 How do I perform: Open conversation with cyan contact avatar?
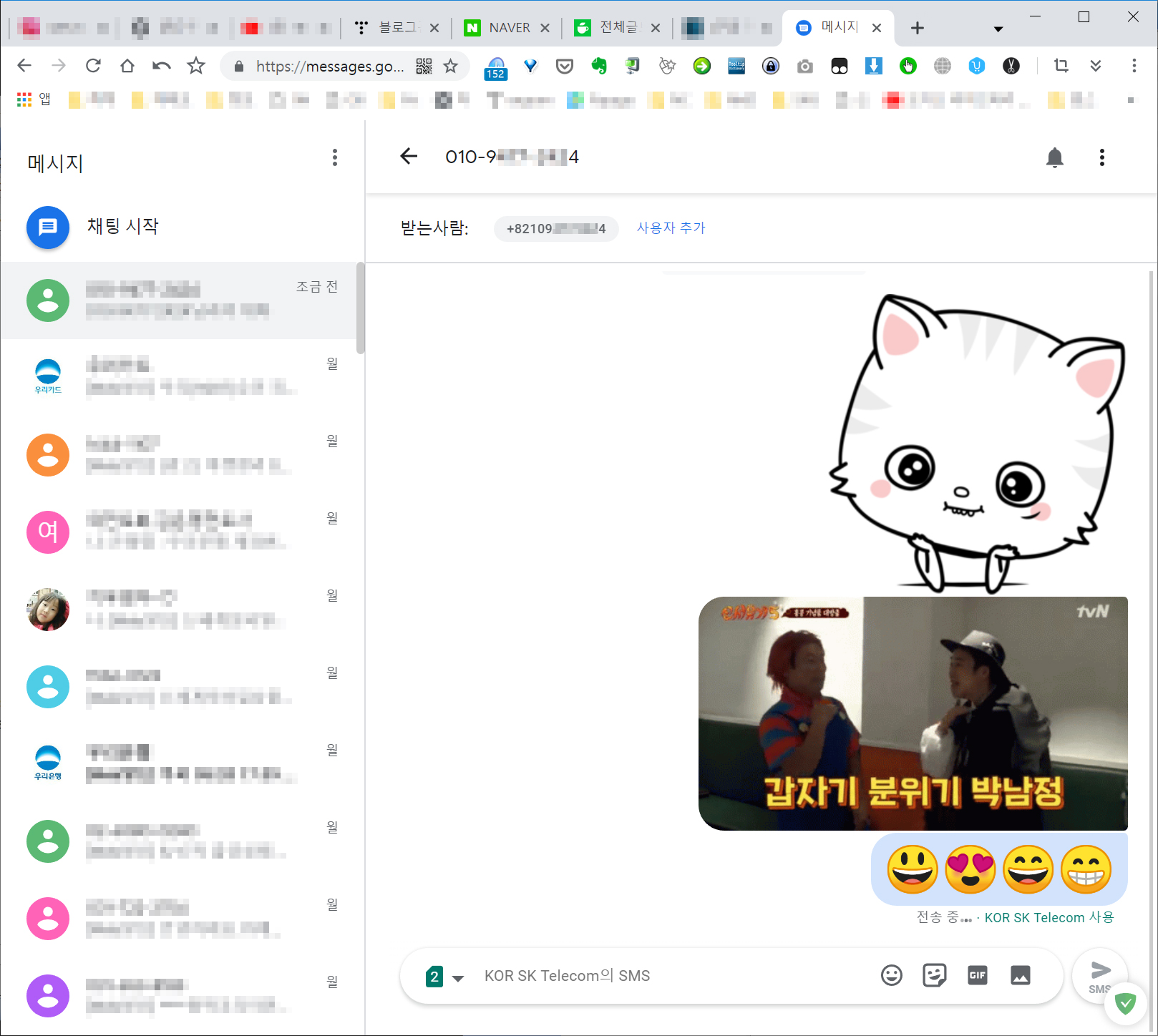[179, 687]
